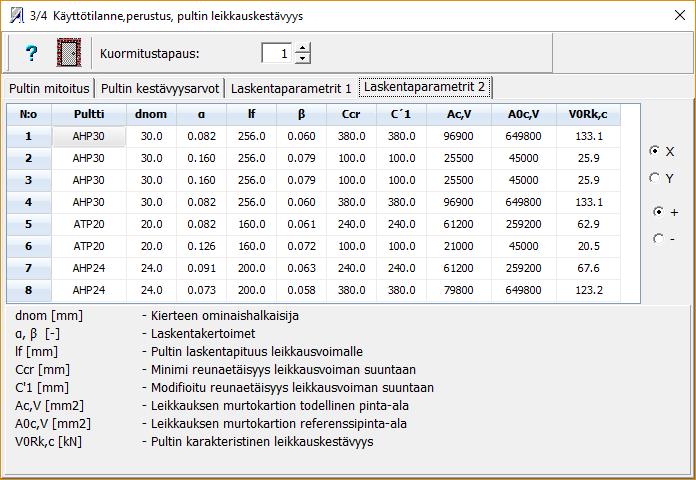
Task: Click the AHP24 cell in row 8
Action: pyautogui.click(x=89, y=290)
